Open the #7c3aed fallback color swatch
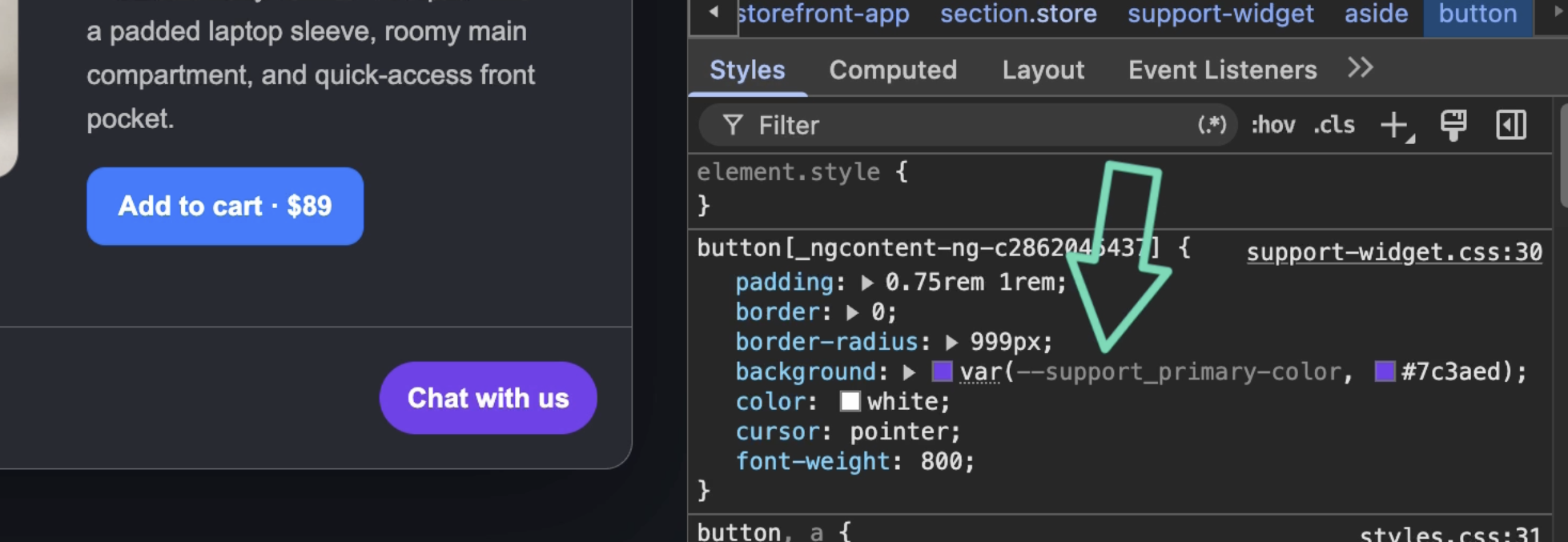 [x=1385, y=371]
